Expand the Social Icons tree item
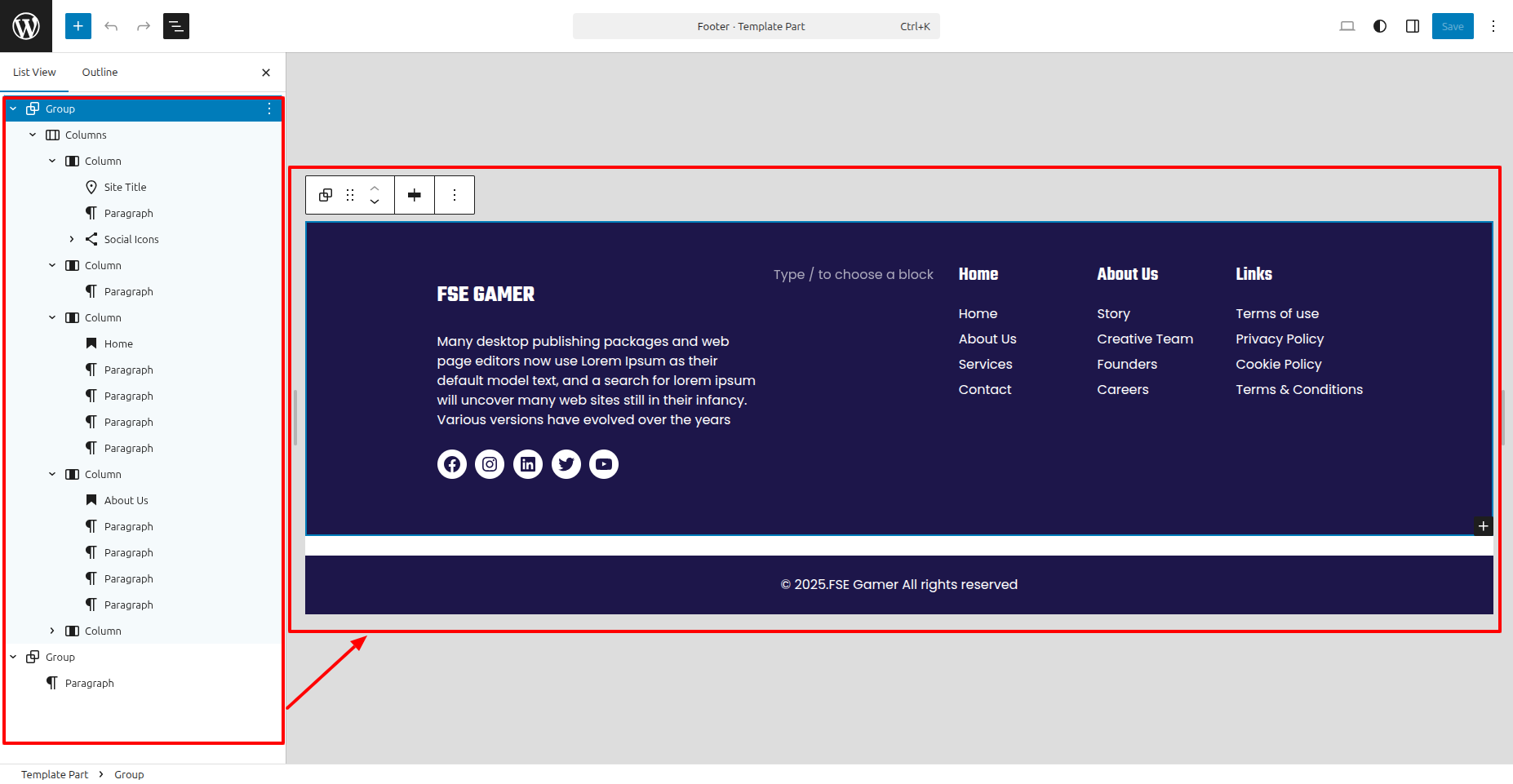Screen dimensions: 1513x784 pyautogui.click(x=72, y=239)
